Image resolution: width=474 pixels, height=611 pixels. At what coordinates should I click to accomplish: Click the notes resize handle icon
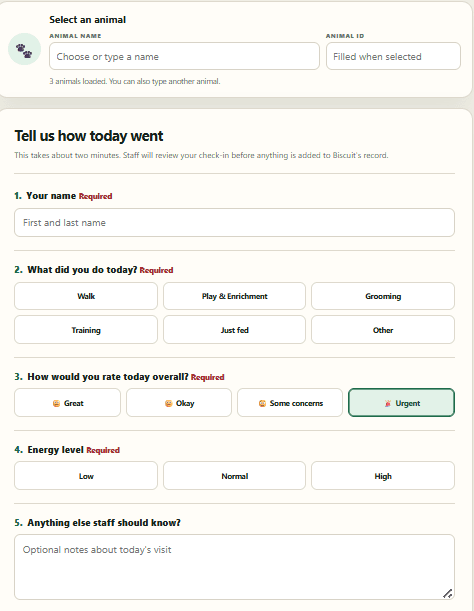[447, 593]
